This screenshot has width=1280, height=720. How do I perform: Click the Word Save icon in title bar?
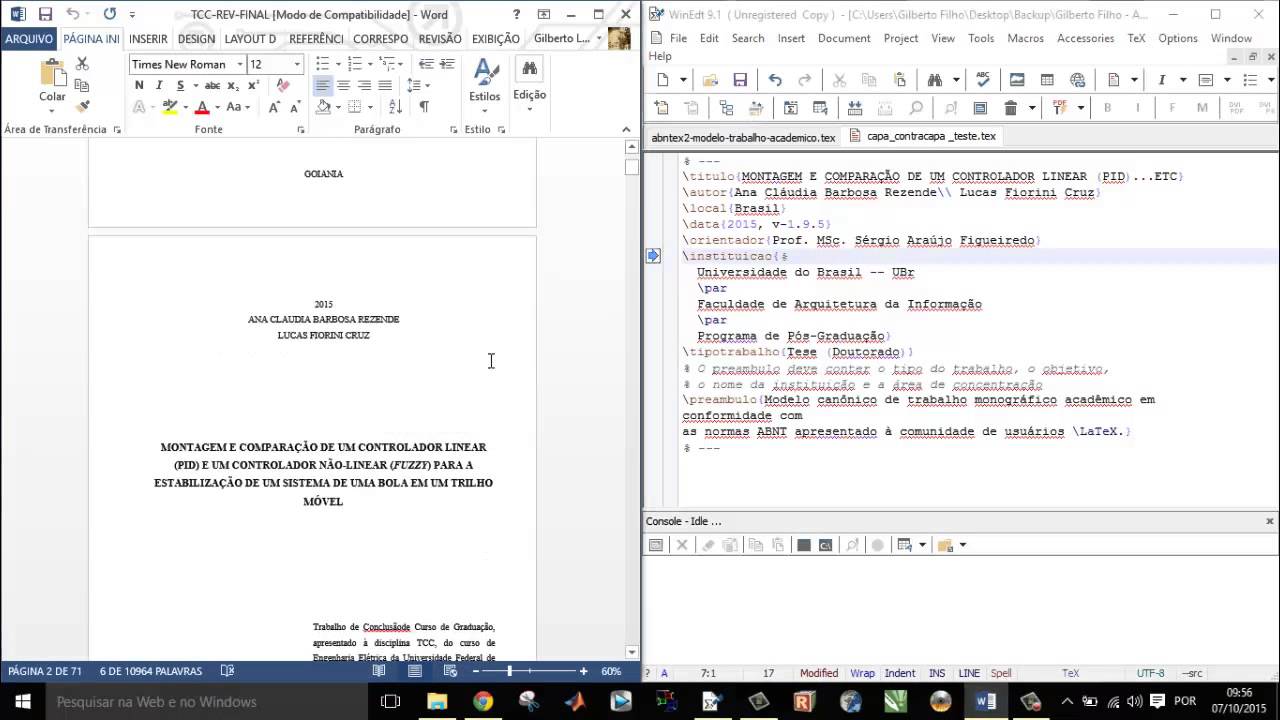coord(45,15)
